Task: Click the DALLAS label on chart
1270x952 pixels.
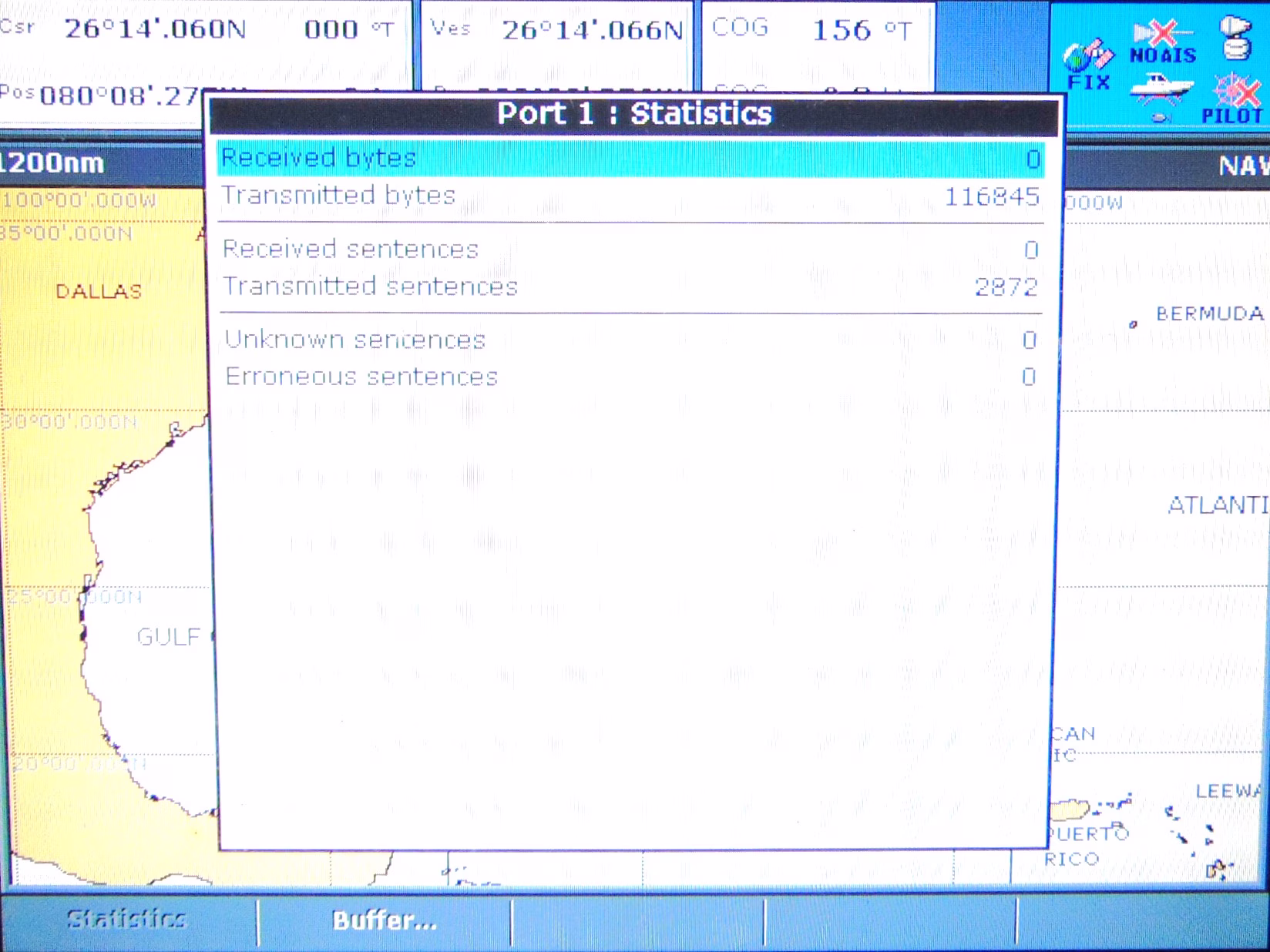Action: click(99, 291)
